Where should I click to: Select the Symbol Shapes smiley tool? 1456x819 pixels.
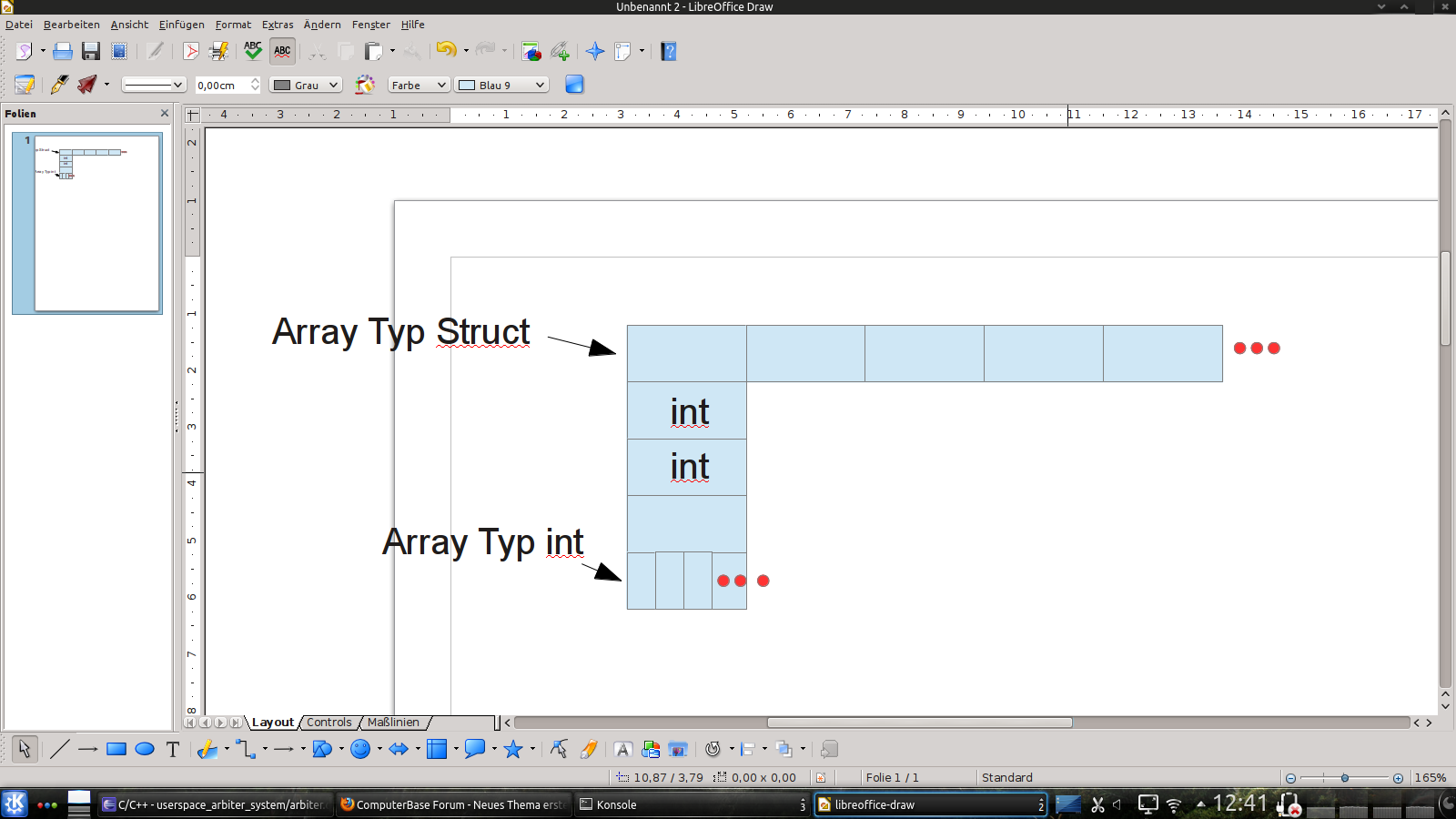(360, 749)
